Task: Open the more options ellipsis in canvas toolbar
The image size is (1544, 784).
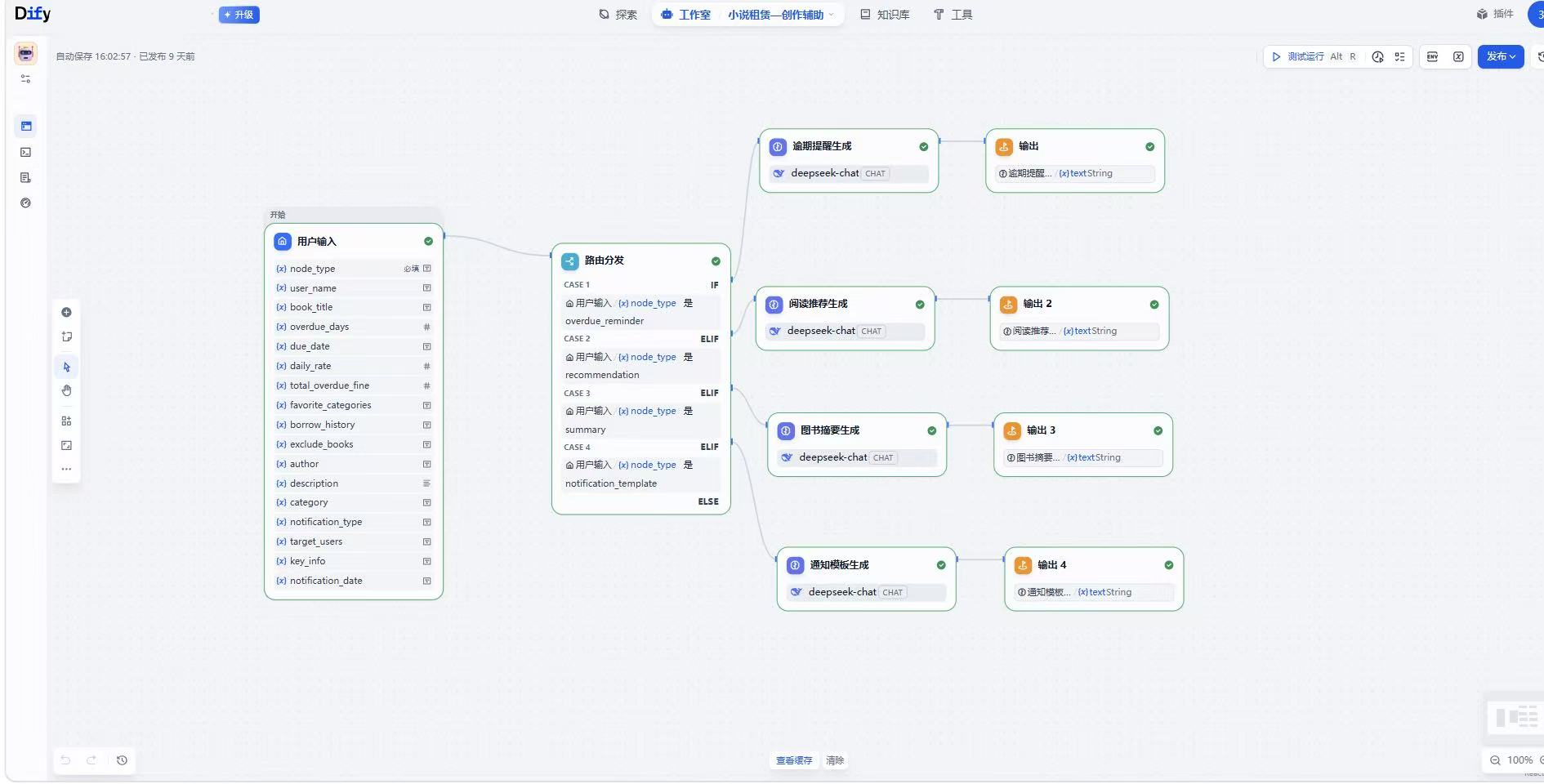Action: 67,469
